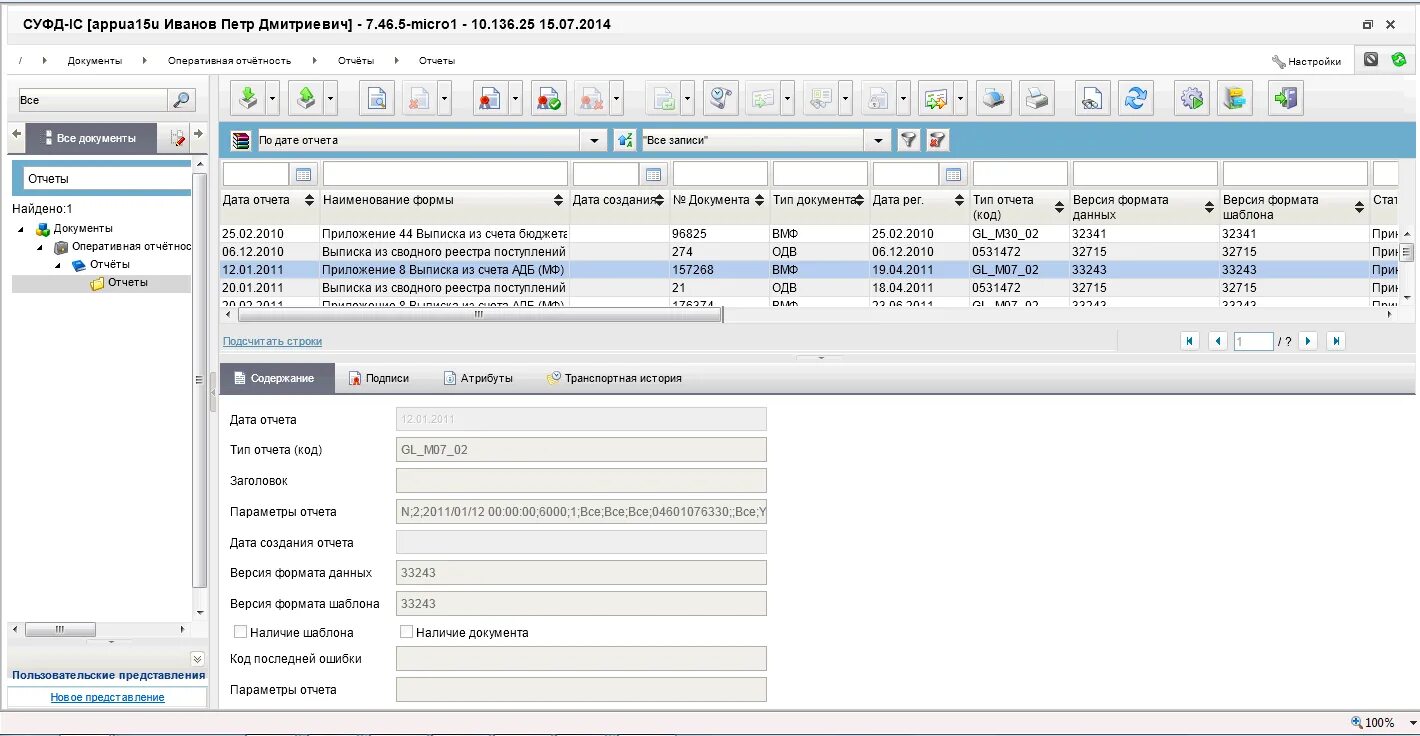
Task: Open dropdown arrow next to sign icon
Action: click(516, 99)
